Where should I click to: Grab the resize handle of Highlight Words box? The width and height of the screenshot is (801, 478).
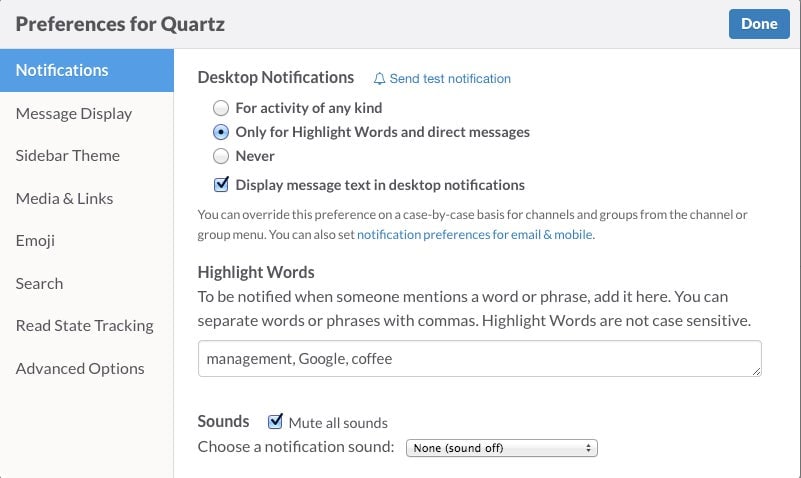tap(757, 371)
